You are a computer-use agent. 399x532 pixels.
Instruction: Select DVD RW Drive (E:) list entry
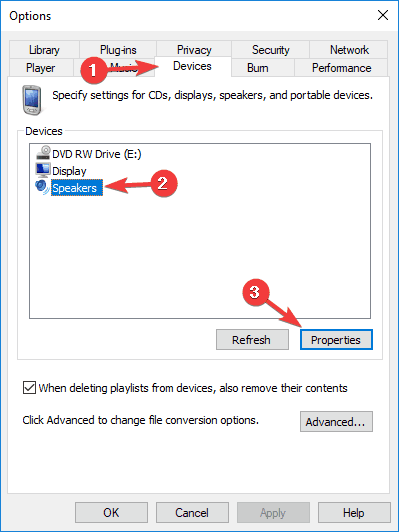coord(89,154)
